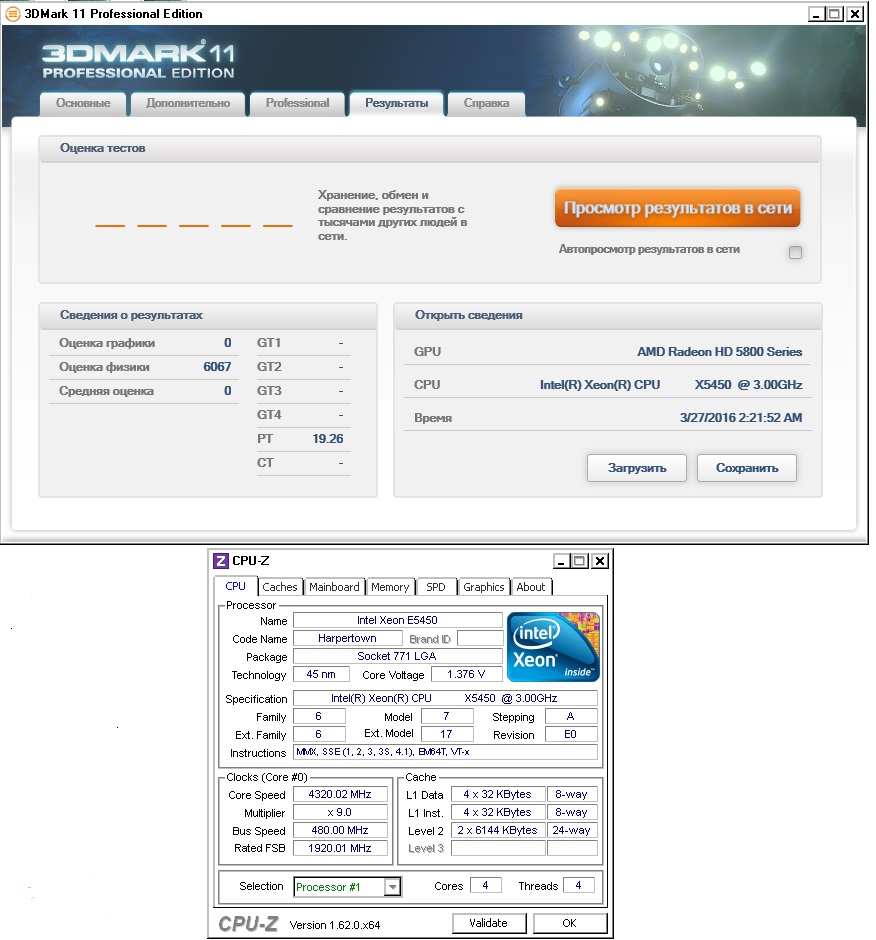The height and width of the screenshot is (940, 876).
Task: Click the Threads value field
Action: 579,885
